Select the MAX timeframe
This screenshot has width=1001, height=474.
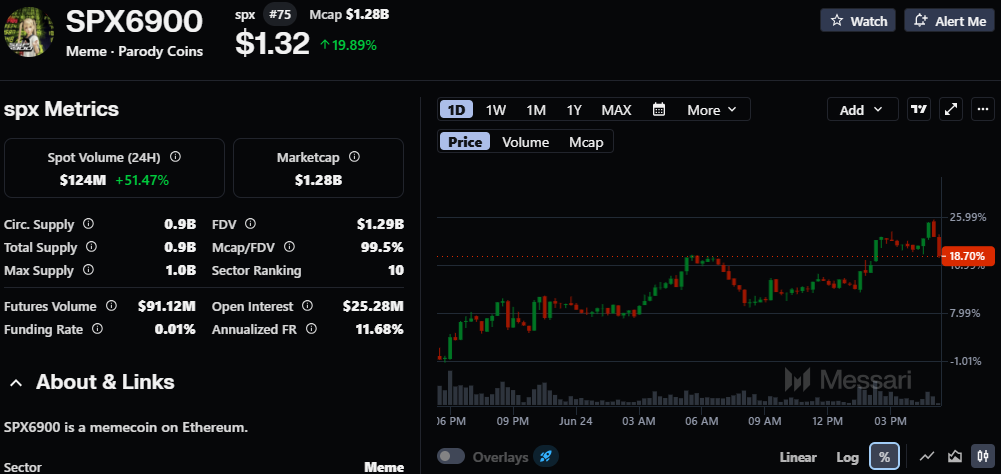coord(616,110)
